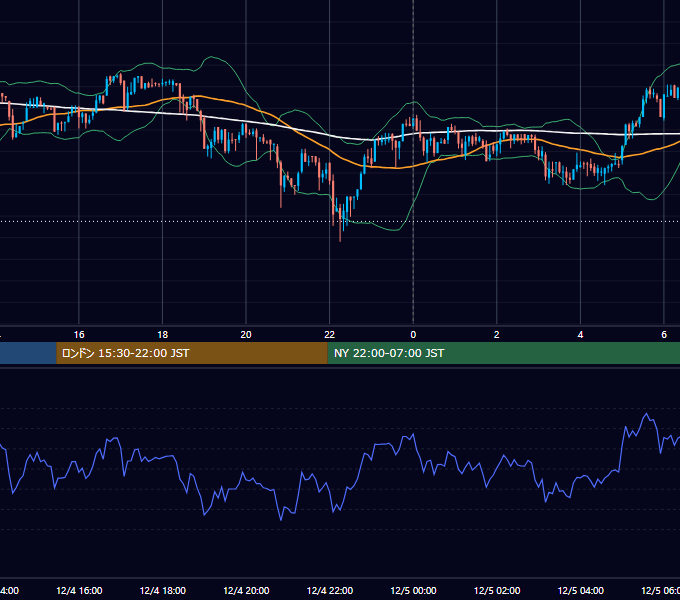Screen dimensions: 680x600
Task: Click the '12/5 02:00' time label
Action: [x=497, y=590]
